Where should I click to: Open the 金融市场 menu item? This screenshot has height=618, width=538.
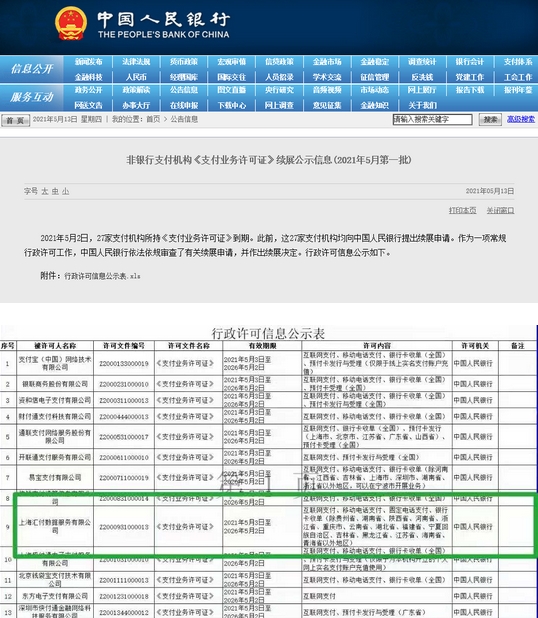tap(327, 62)
